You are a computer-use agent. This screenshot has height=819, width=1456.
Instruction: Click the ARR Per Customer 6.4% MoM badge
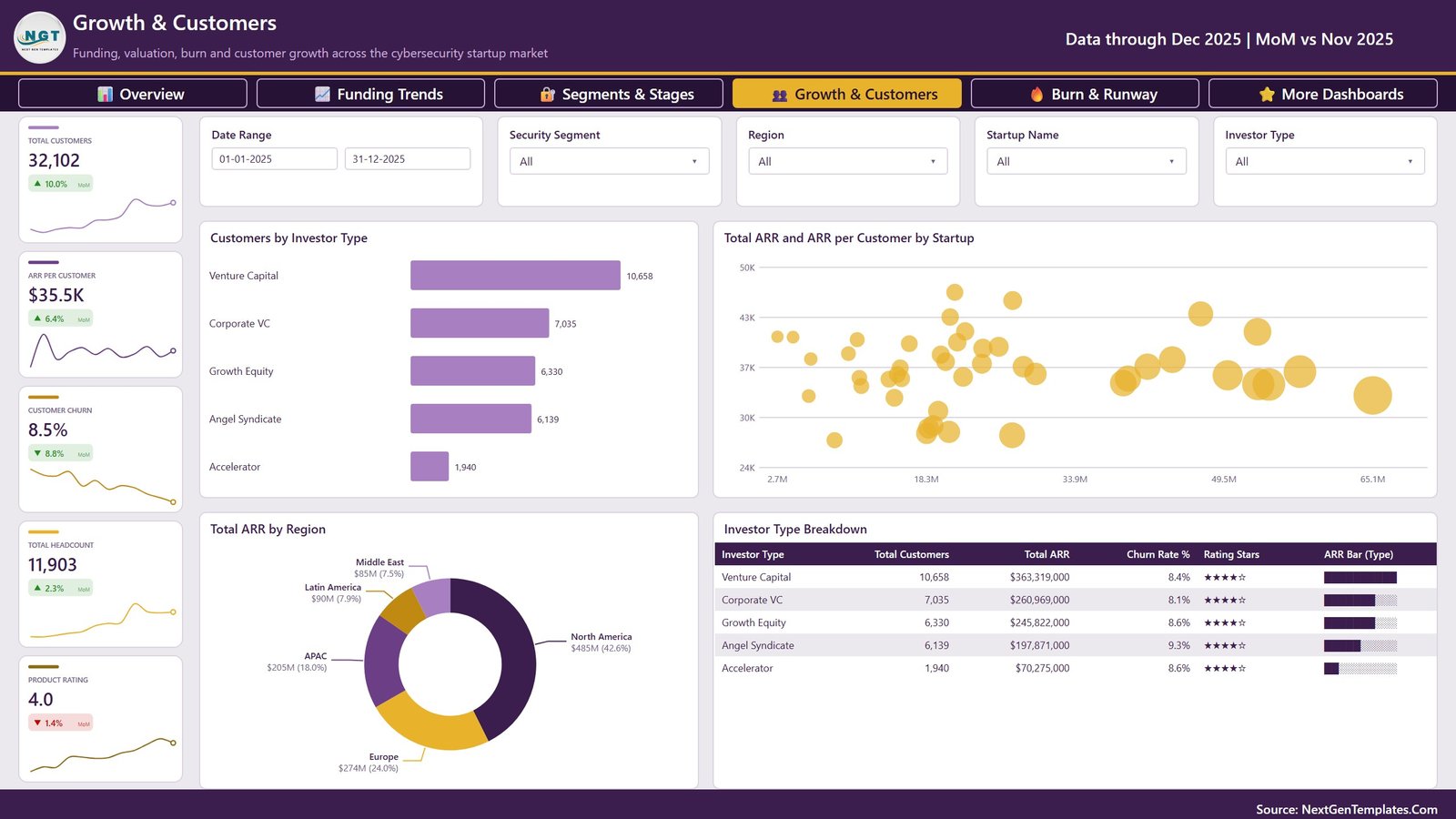point(60,318)
